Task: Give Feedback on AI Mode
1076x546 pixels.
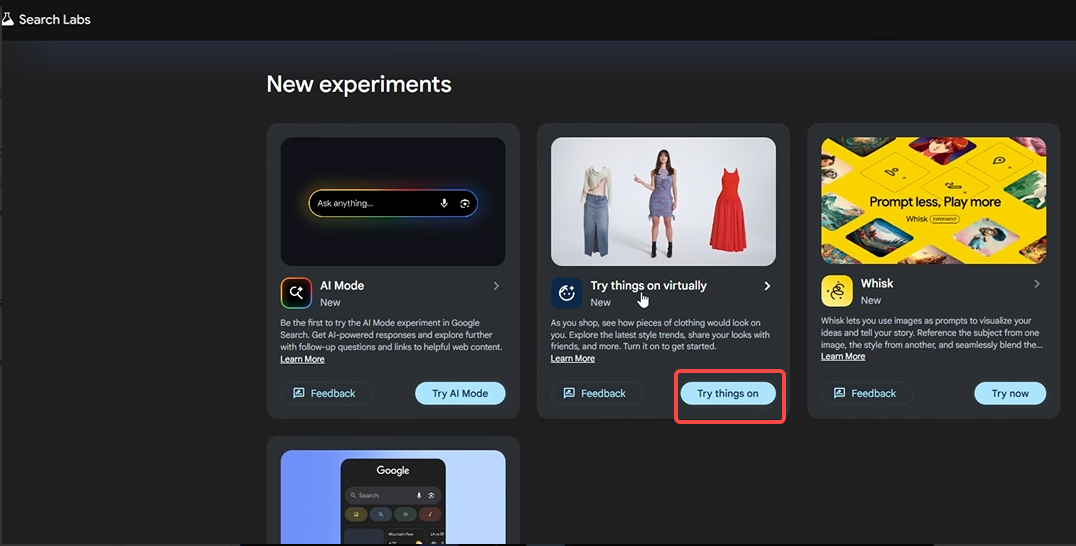Action: pyautogui.click(x=327, y=393)
